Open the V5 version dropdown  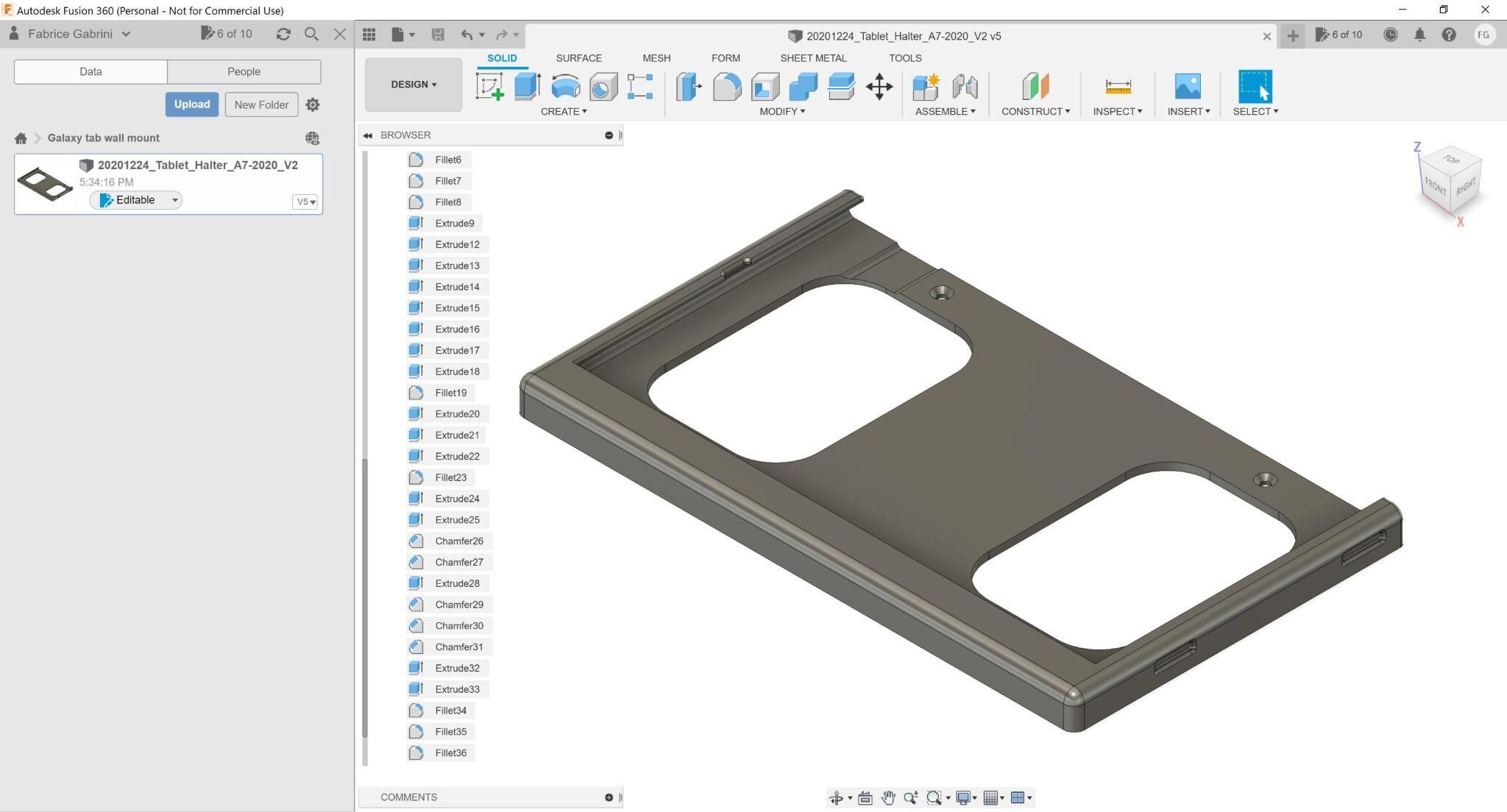305,202
